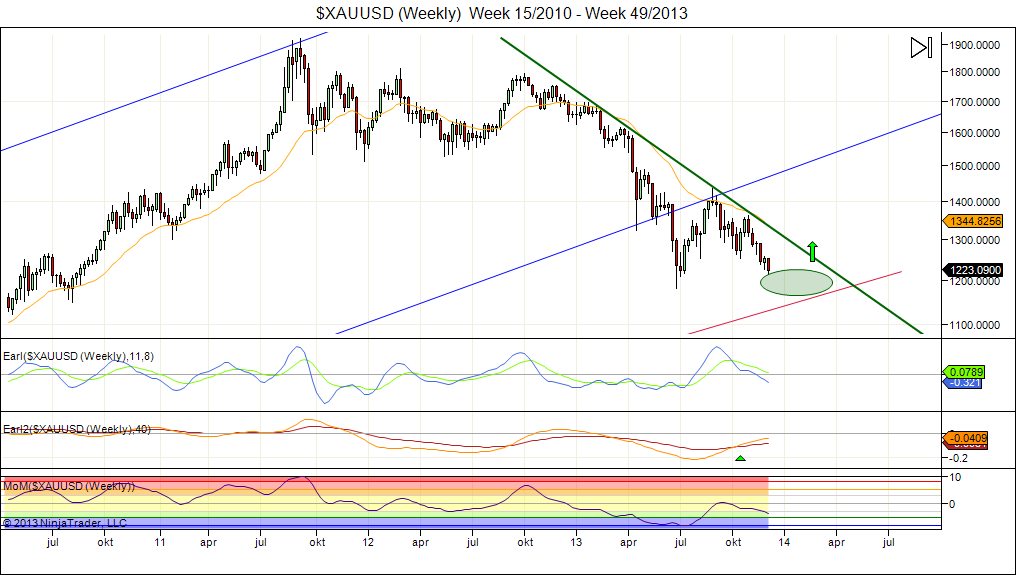Select the MoM($XAUUSD (Weekly)) indicator label
The height and width of the screenshot is (575, 1016).
point(68,486)
